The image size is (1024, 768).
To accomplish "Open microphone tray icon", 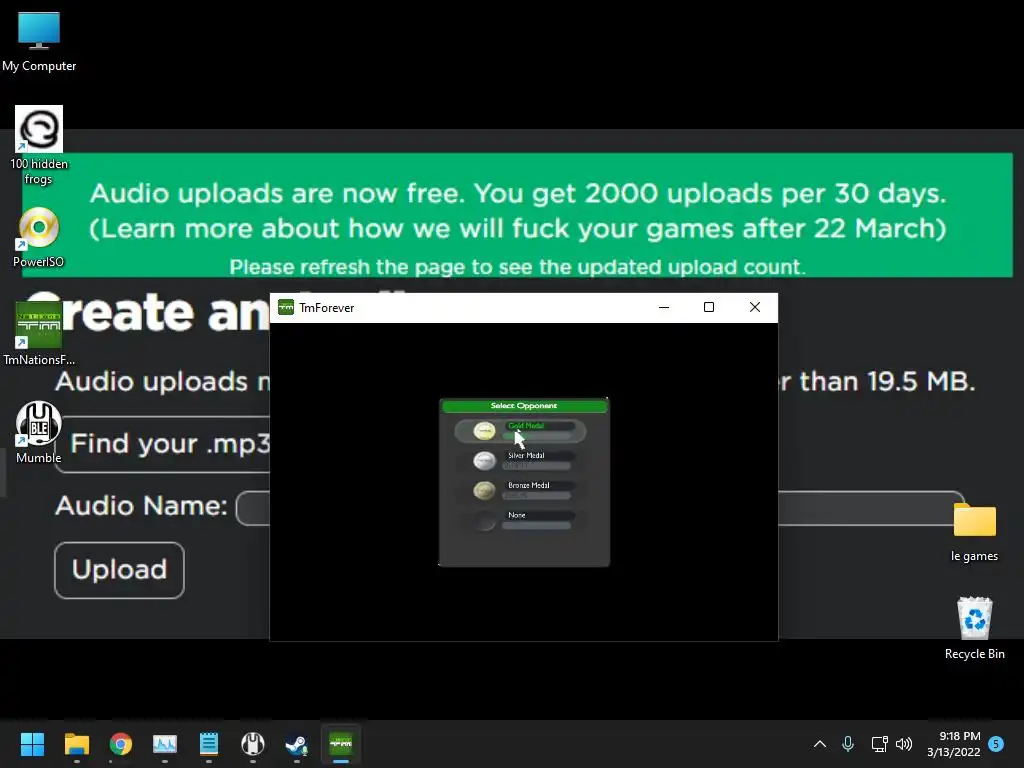I will [x=848, y=744].
